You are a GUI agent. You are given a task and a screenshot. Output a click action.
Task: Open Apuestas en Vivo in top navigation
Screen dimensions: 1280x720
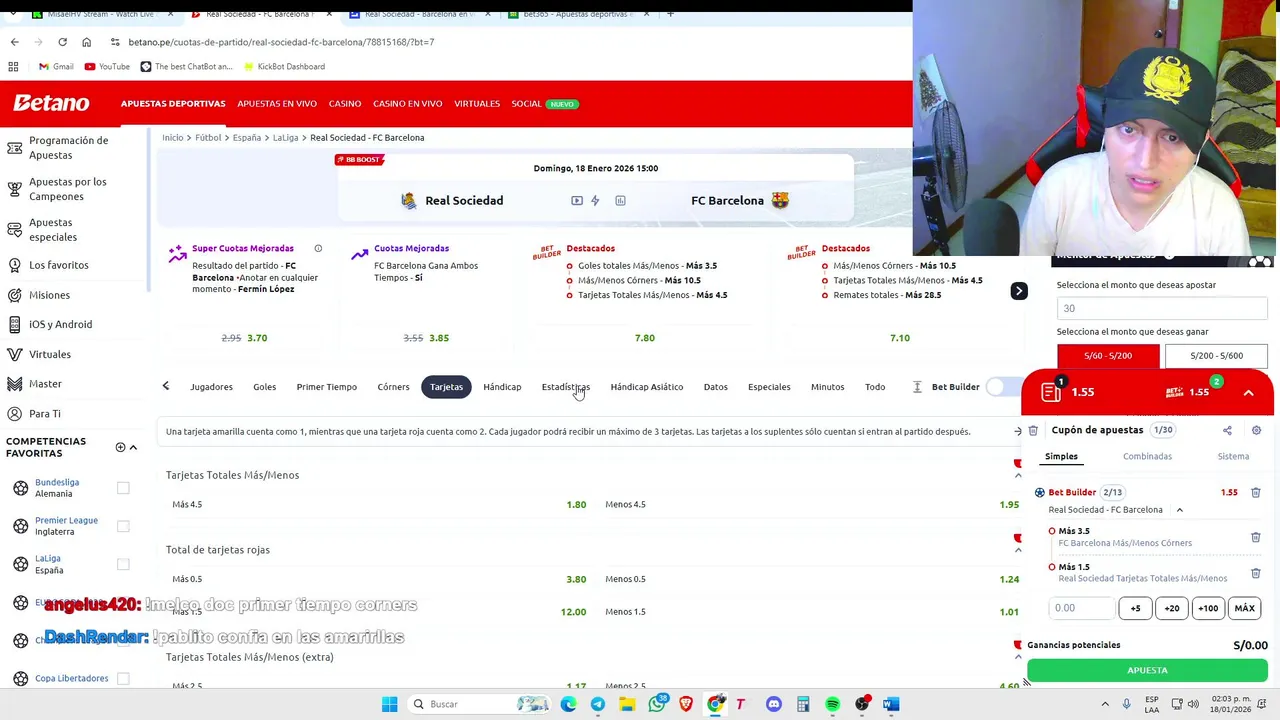click(x=277, y=104)
